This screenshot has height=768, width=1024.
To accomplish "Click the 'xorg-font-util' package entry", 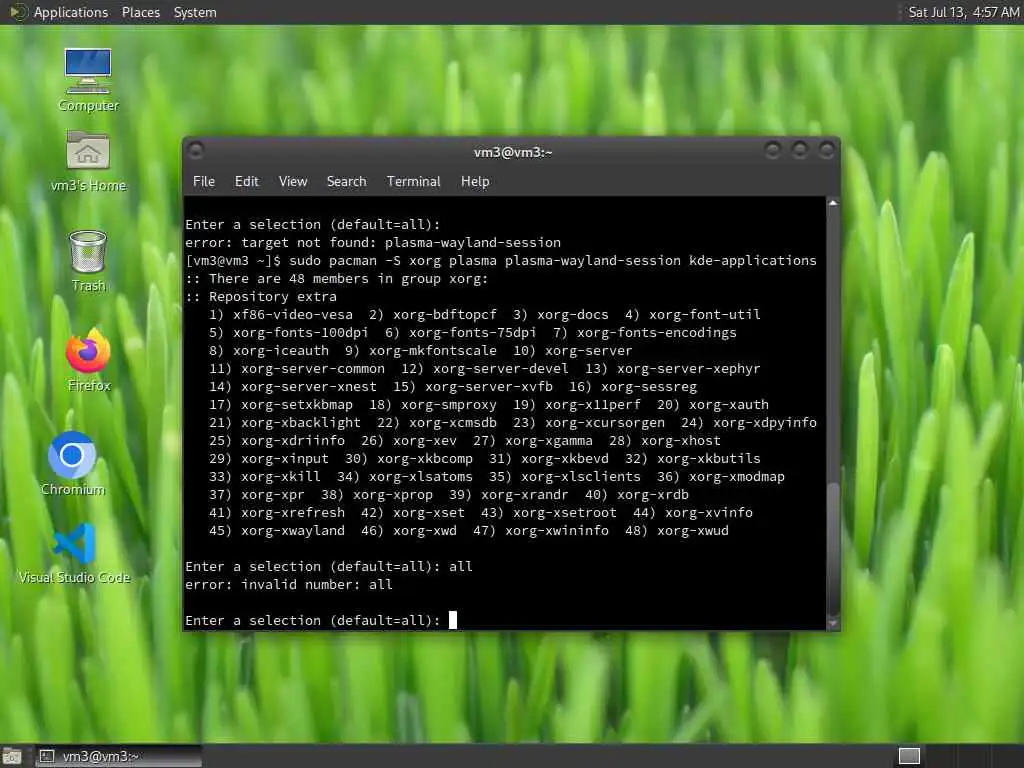I will 705,315.
